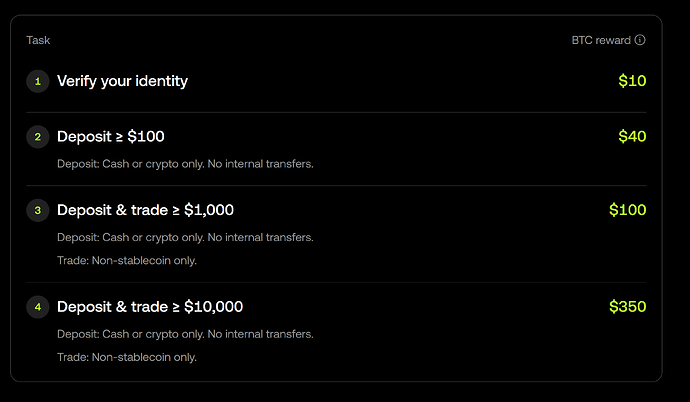690x402 pixels.
Task: Click the BTC reward info icon
Action: click(x=640, y=40)
